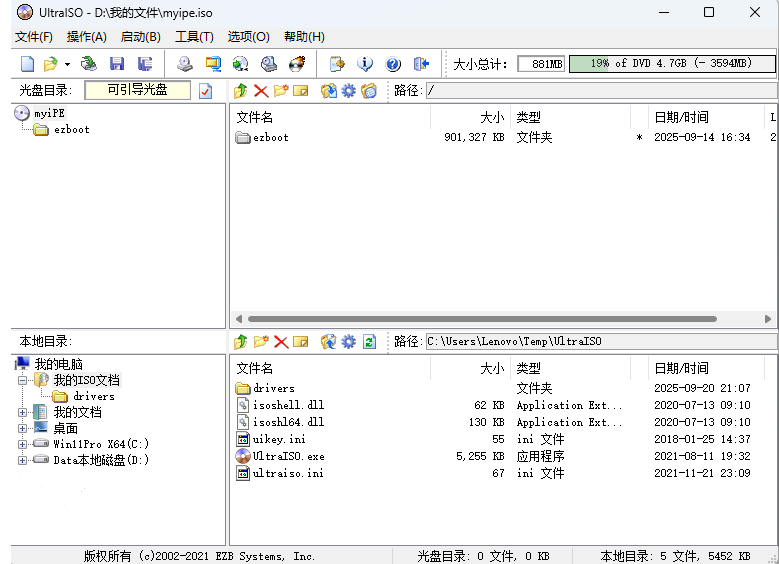Screen dimensions: 779x564
Task: Save the ISO with the floppy disk icon
Action: pos(117,64)
